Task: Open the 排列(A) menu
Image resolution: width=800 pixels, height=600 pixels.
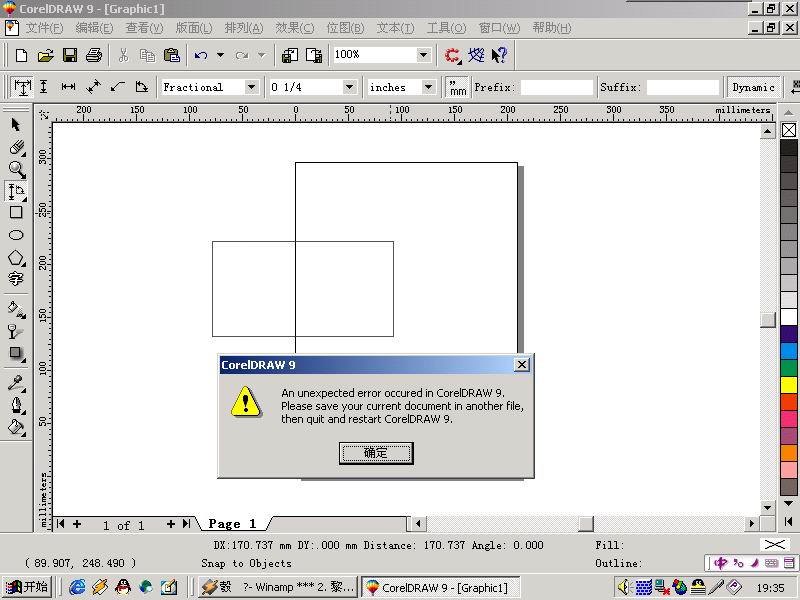Action: click(244, 28)
